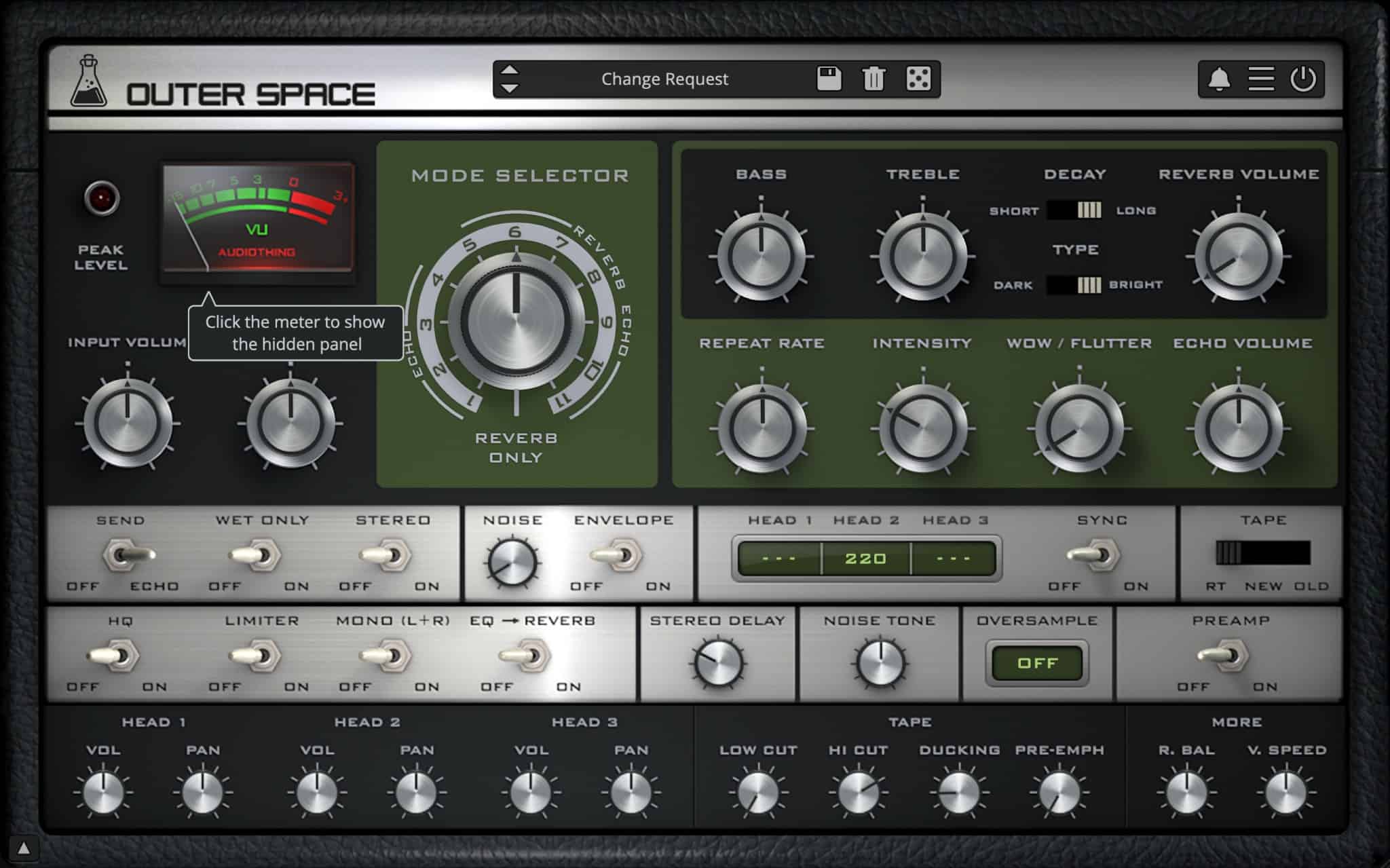Screen dimensions: 1390x868
Task: Click the Ducking knob
Action: click(x=959, y=791)
